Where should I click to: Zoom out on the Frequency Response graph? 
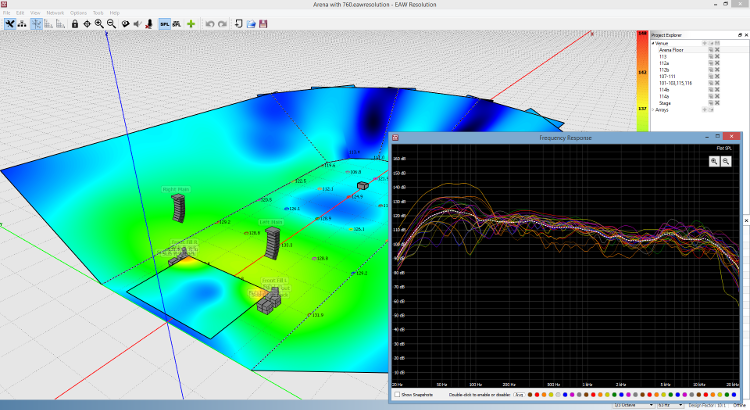(726, 162)
